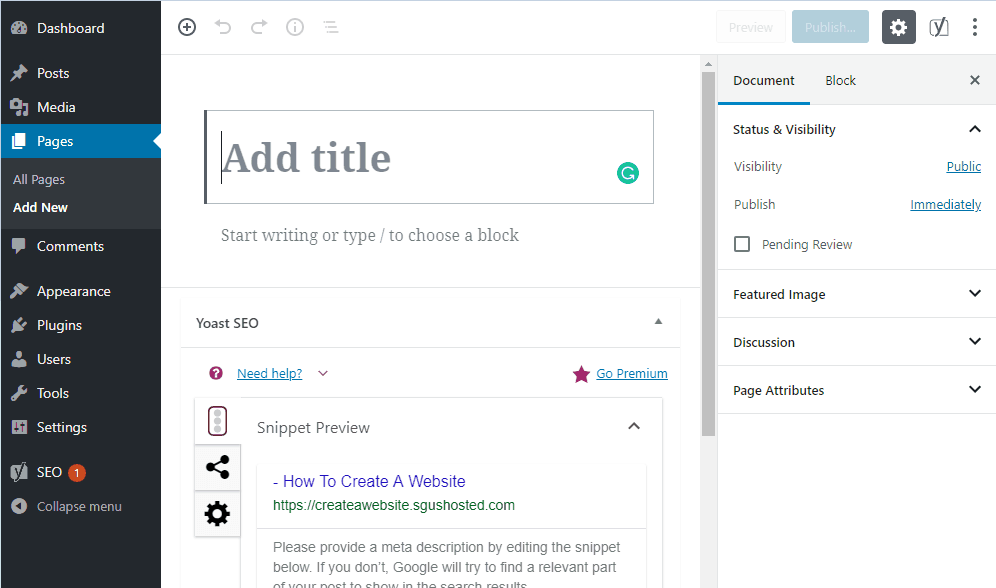Click the snippet meta description text
The image size is (996, 588).
[x=447, y=566]
